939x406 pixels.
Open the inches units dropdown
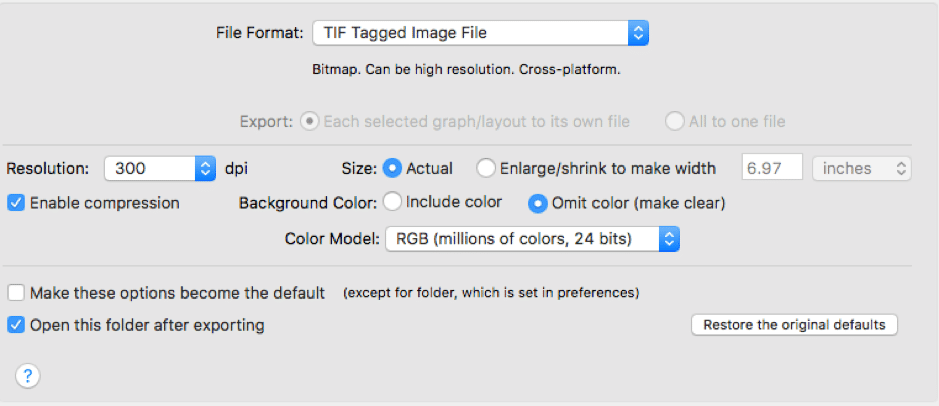coord(862,168)
